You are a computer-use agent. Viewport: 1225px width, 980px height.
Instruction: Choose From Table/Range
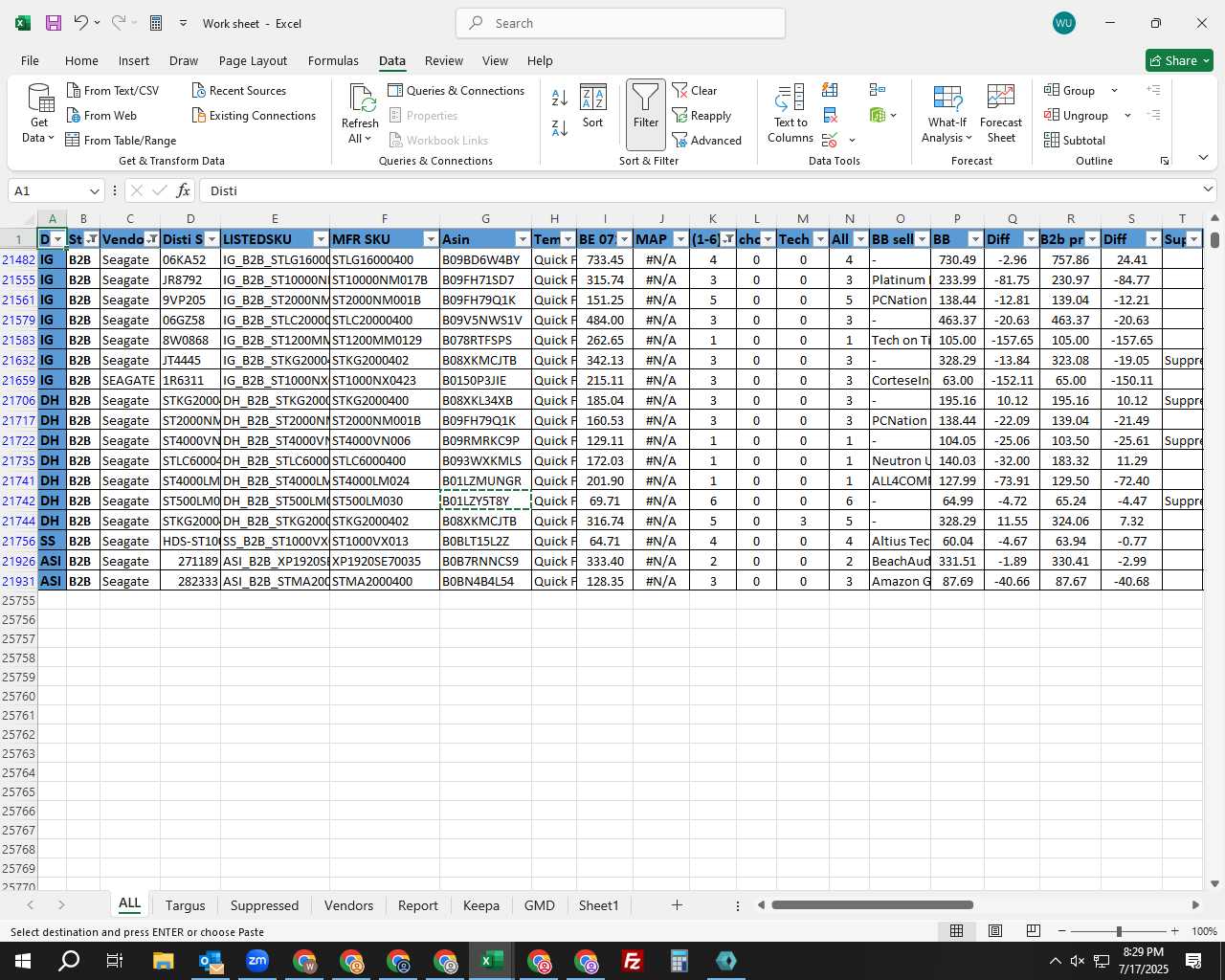click(x=121, y=140)
